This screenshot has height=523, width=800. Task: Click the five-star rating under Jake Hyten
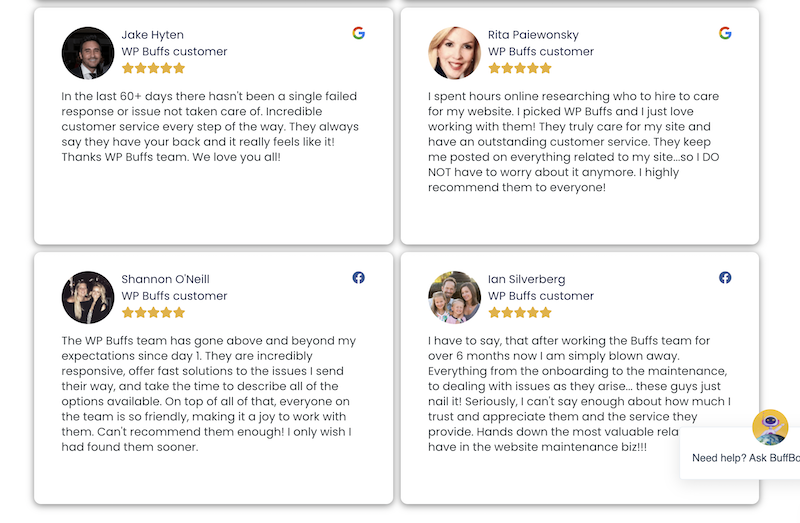[x=153, y=68]
